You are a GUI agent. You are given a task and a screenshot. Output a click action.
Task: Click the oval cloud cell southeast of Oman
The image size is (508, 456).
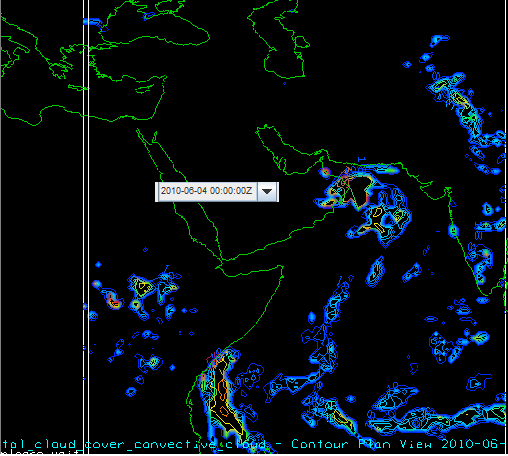pyautogui.click(x=376, y=272)
